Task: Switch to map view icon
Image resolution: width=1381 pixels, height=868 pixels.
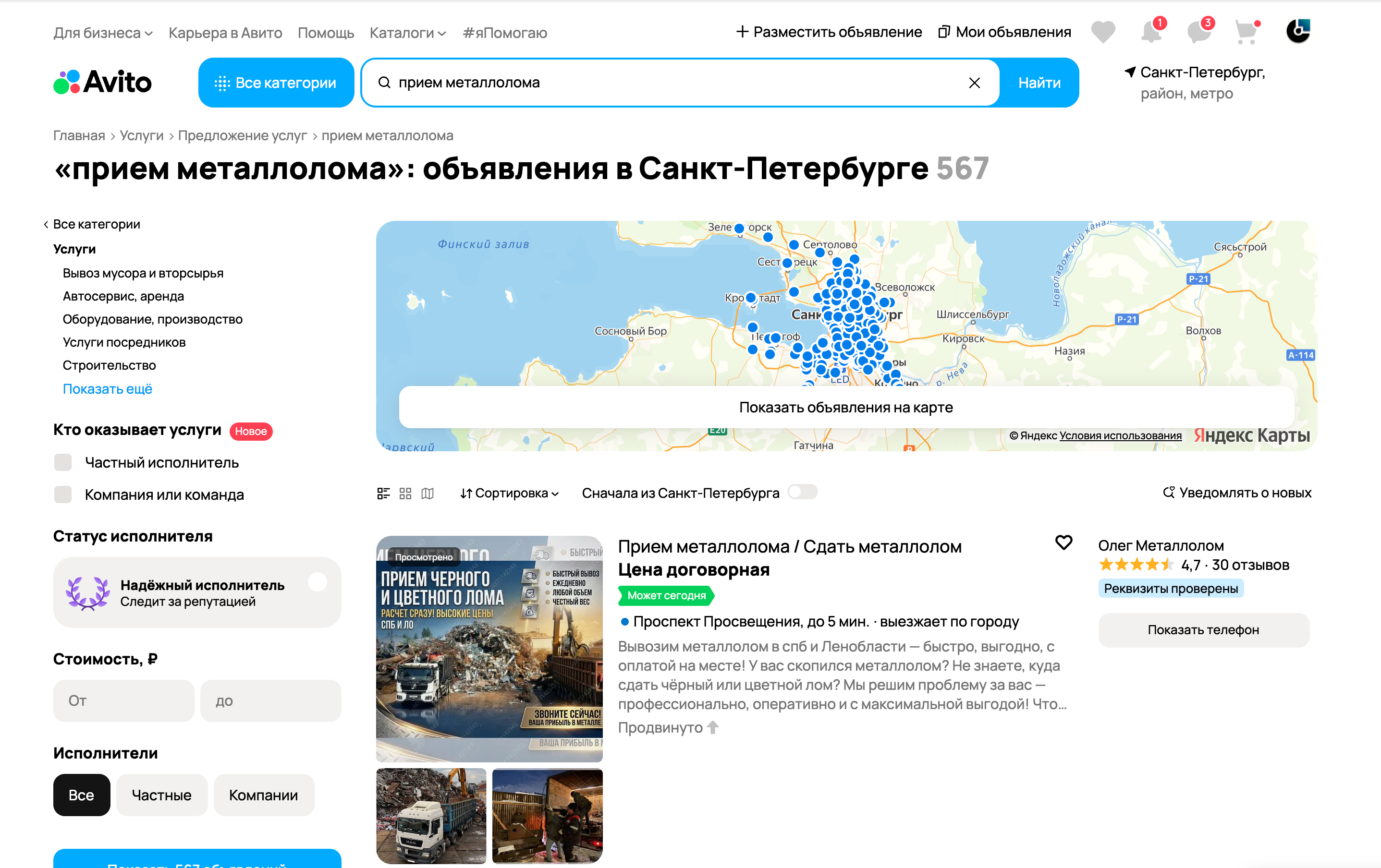Action: click(427, 493)
